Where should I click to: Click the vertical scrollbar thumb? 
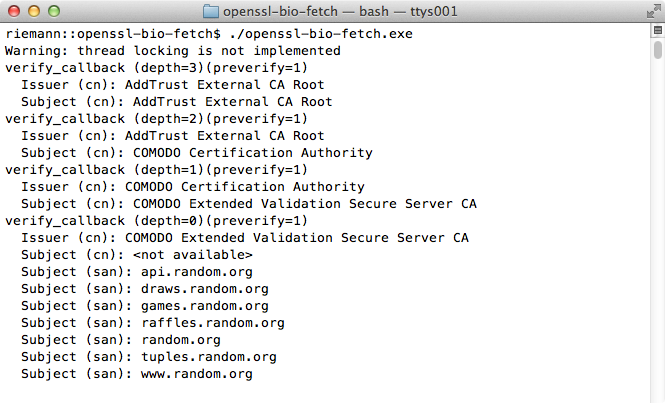(657, 50)
